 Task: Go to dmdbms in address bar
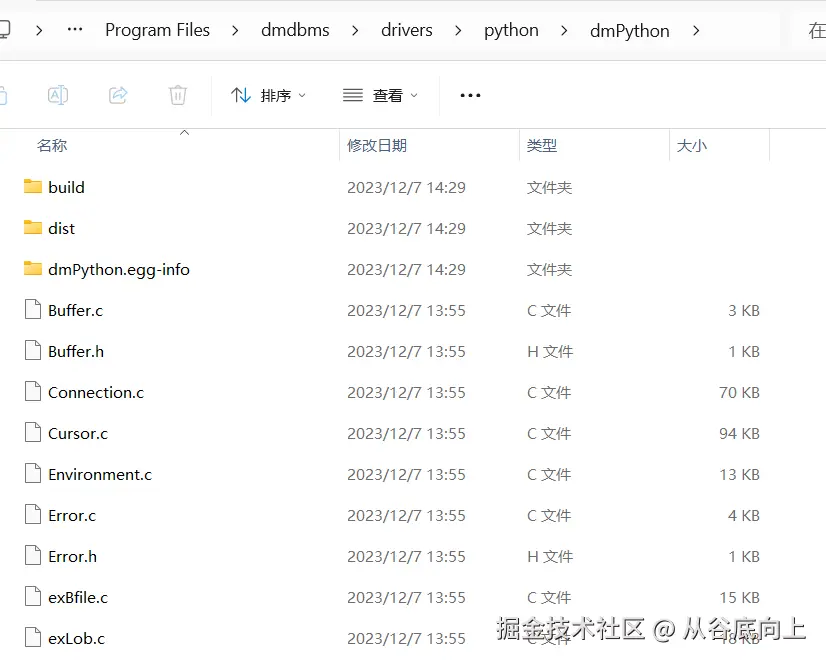coord(295,30)
